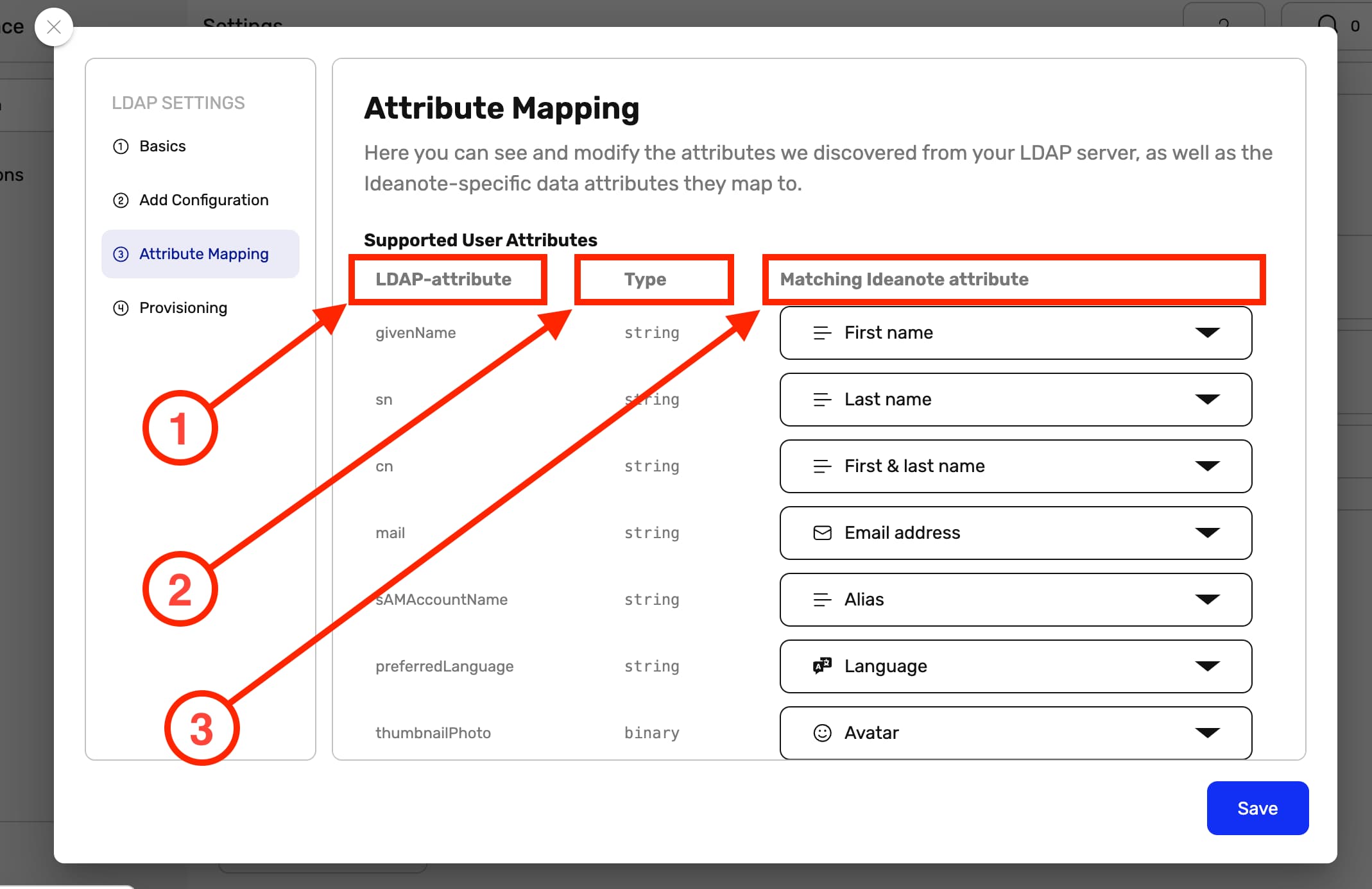
Task: Click the envelope icon beside Email address
Action: point(822,533)
